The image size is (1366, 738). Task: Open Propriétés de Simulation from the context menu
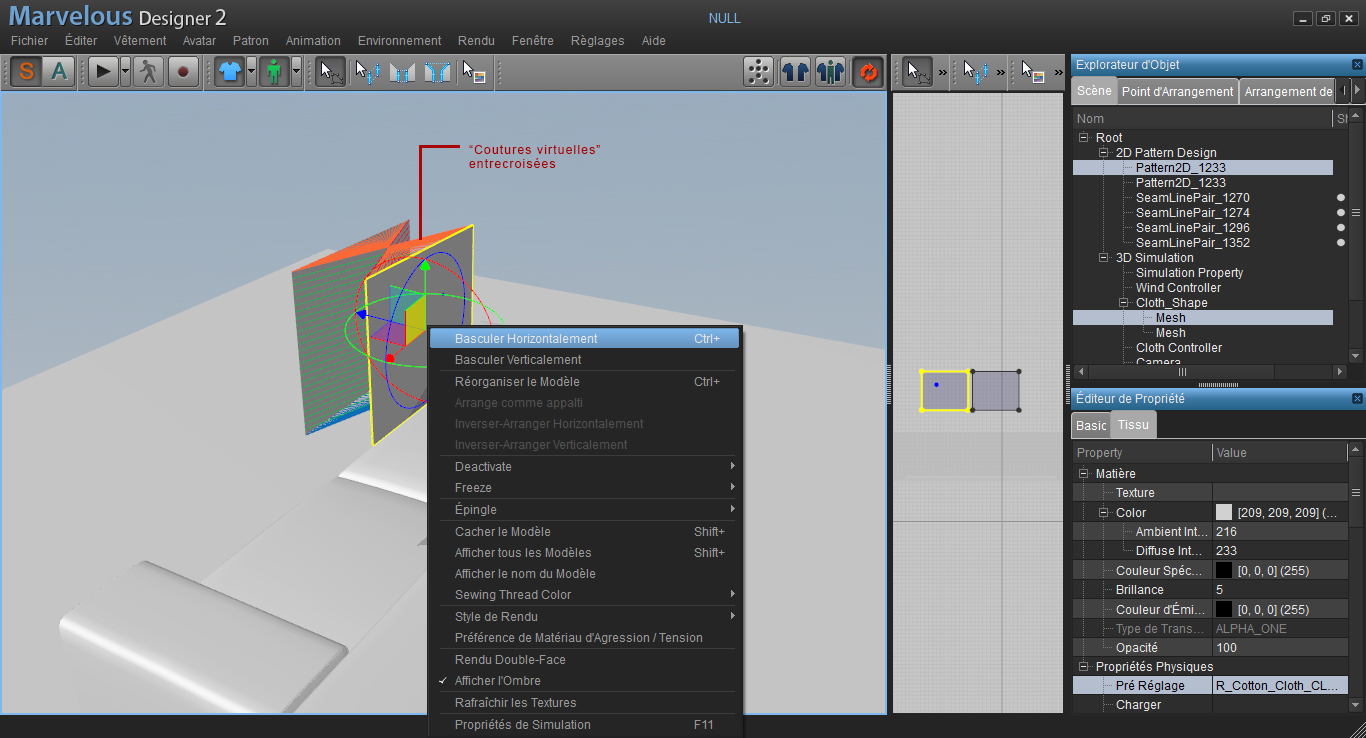pos(585,725)
